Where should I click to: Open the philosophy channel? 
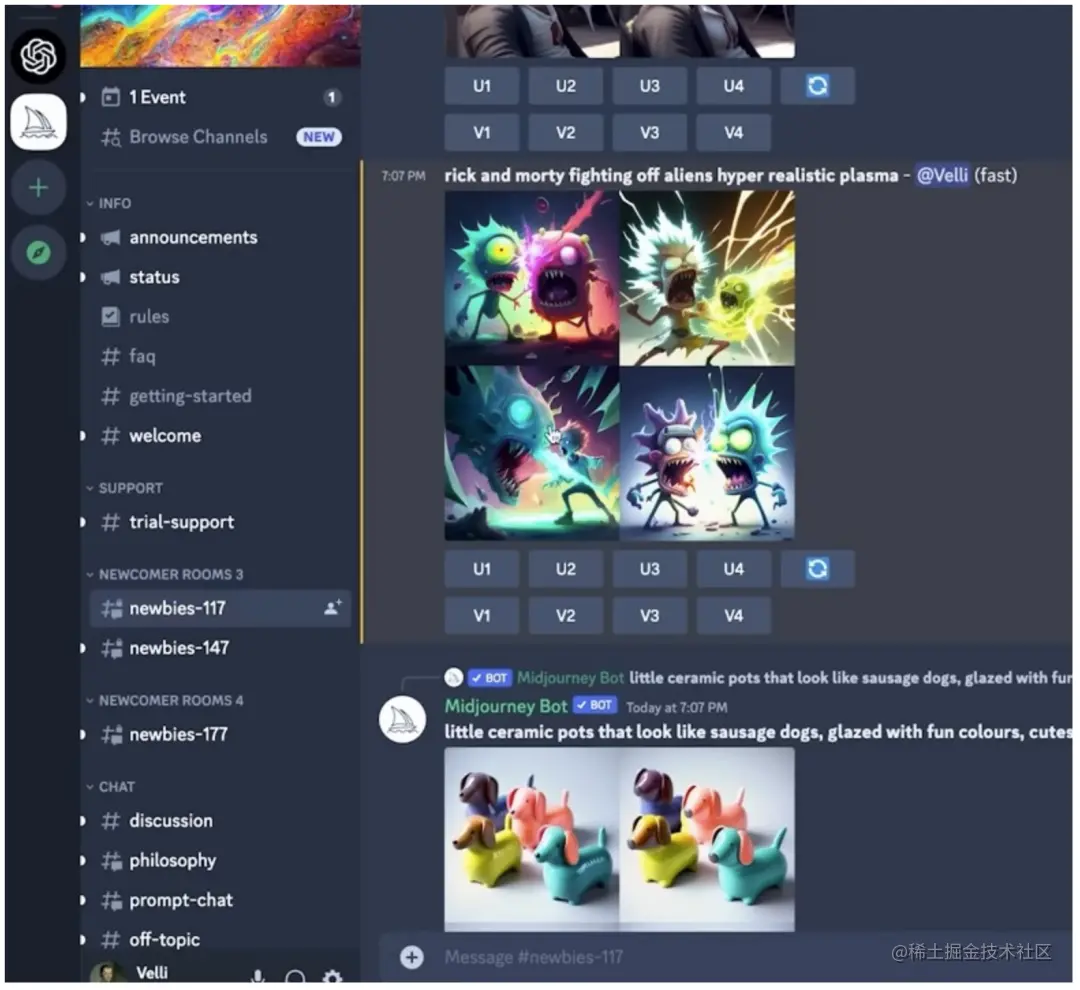pos(219,860)
